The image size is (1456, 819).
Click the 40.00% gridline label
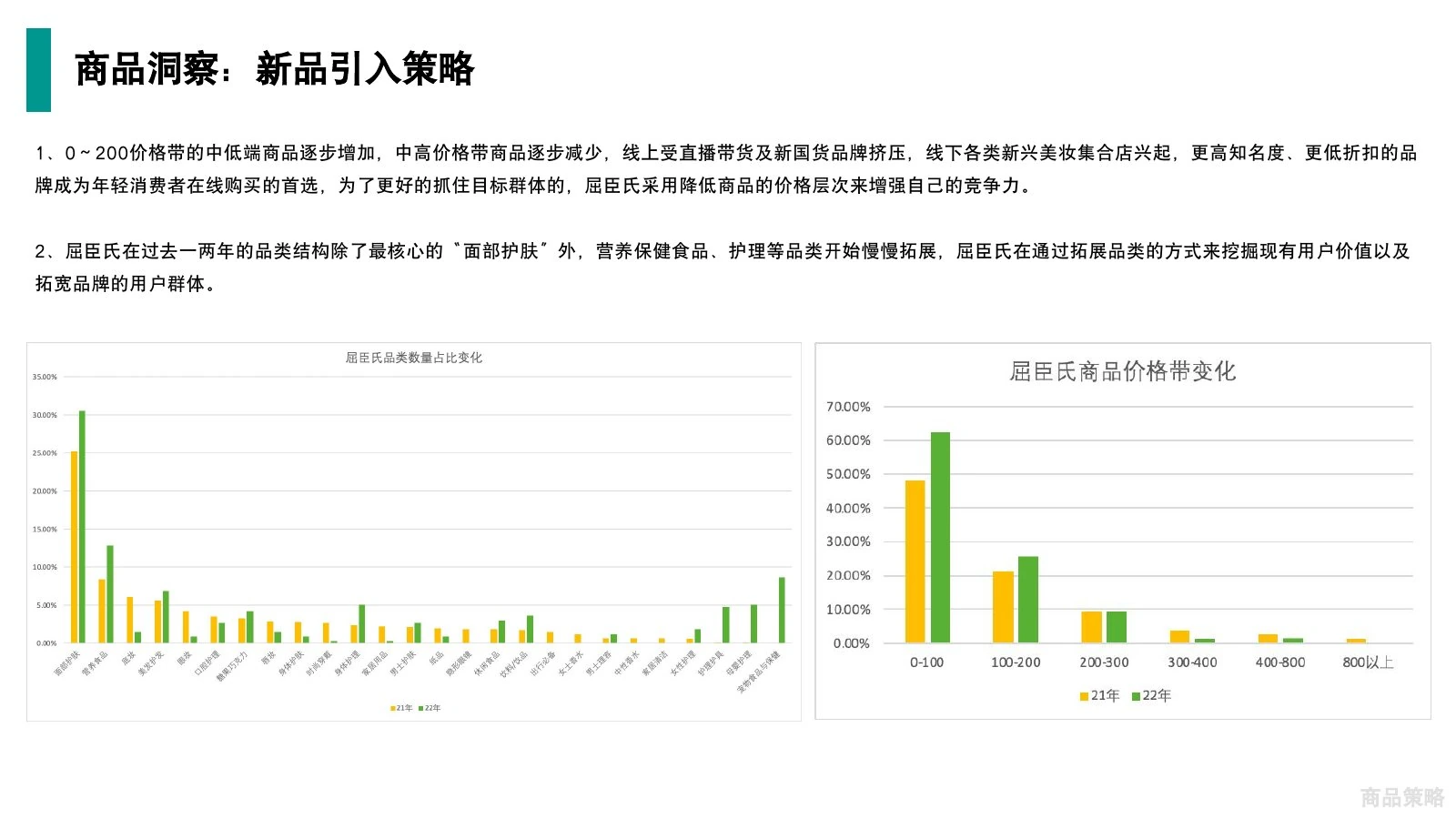coord(848,508)
